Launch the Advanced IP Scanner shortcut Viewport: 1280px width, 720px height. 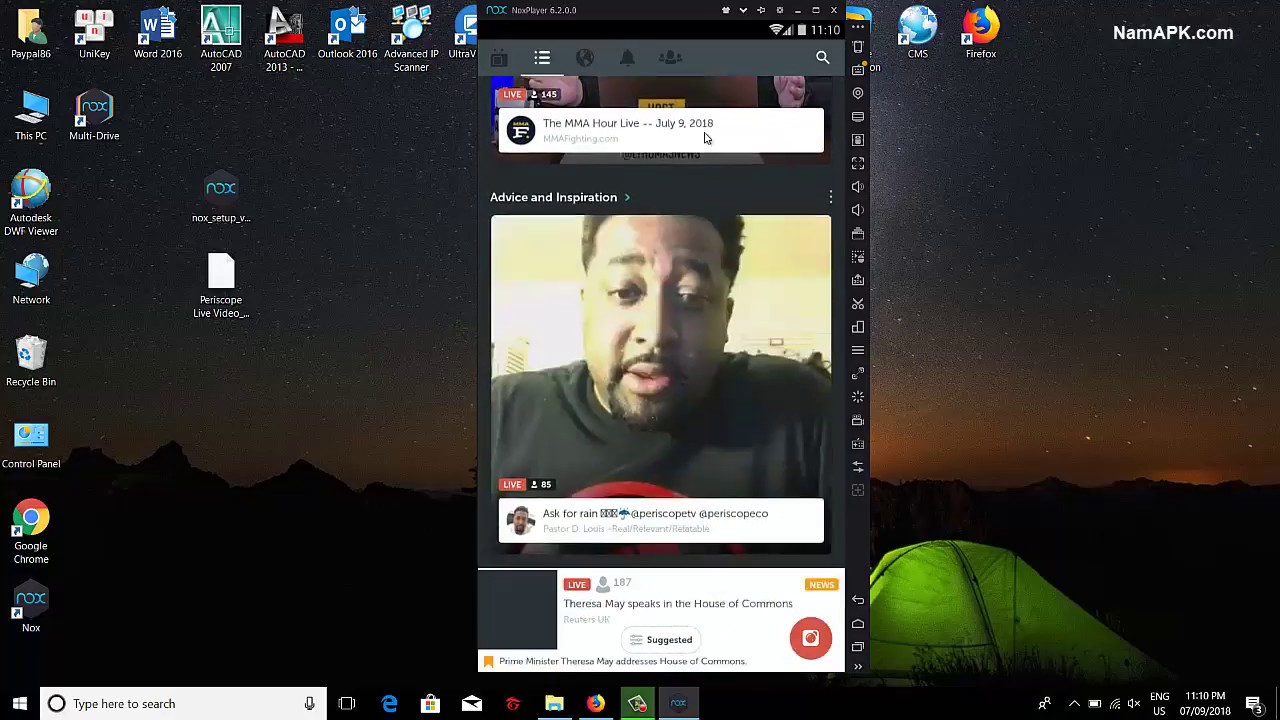[x=411, y=40]
